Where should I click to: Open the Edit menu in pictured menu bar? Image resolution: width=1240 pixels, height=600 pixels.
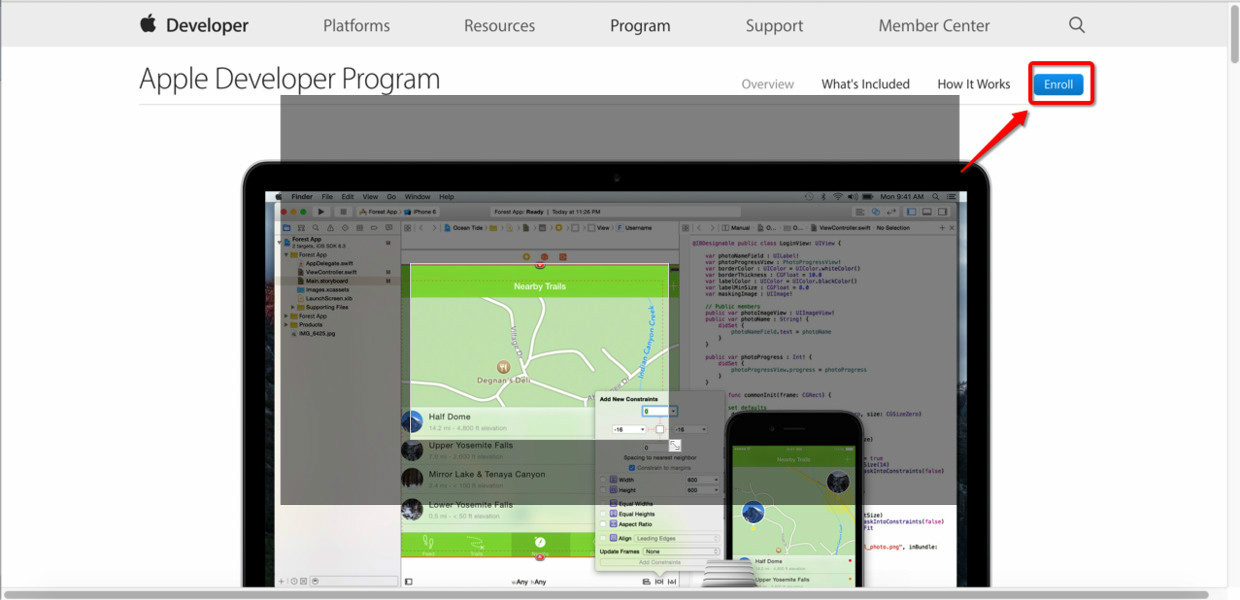point(347,197)
